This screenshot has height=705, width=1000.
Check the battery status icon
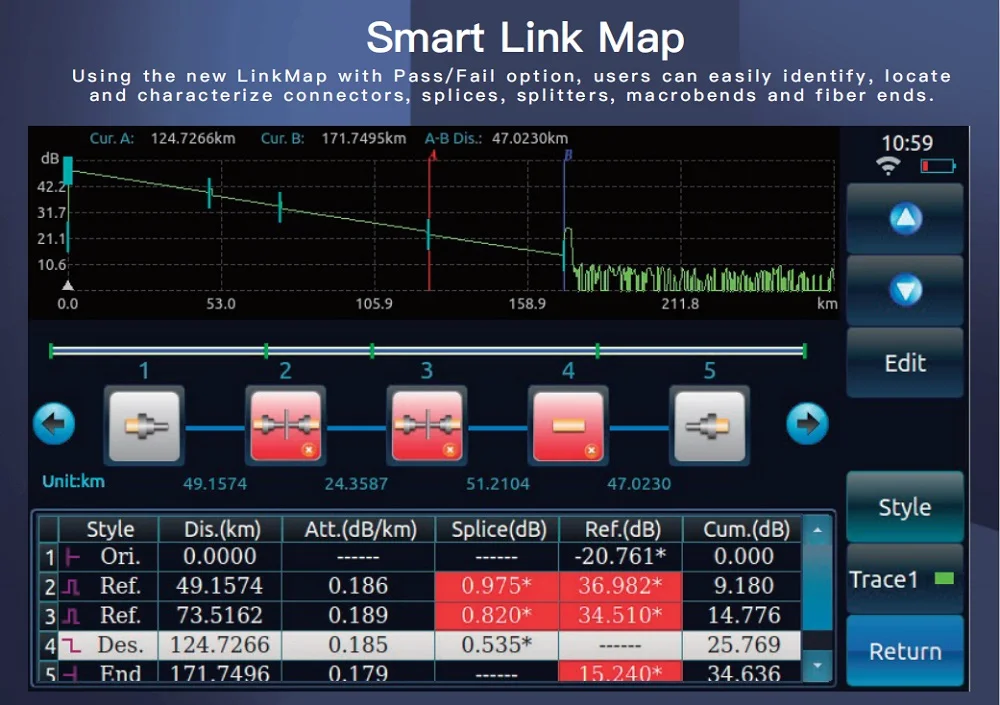pos(938,167)
